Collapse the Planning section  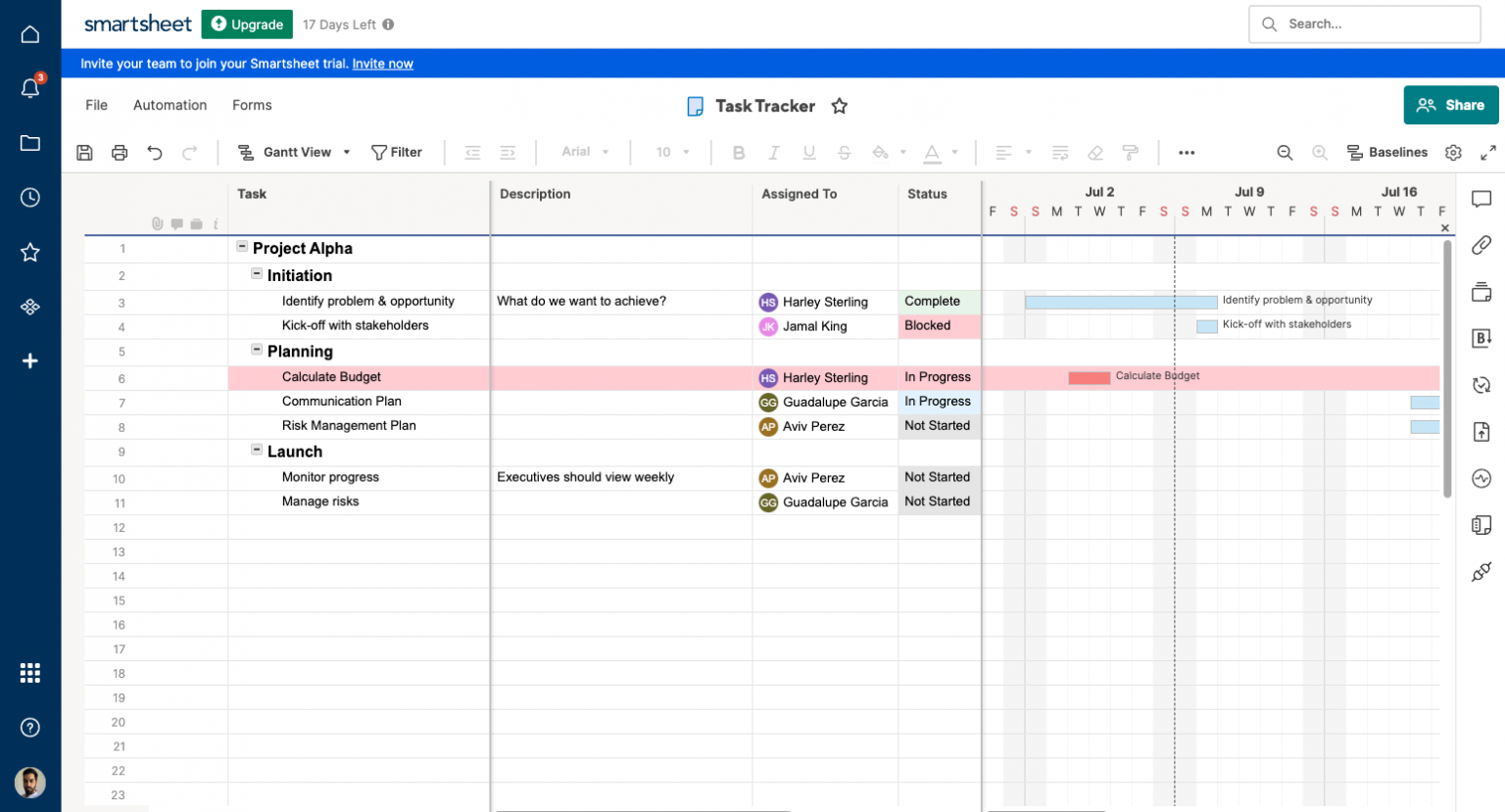[x=257, y=351]
